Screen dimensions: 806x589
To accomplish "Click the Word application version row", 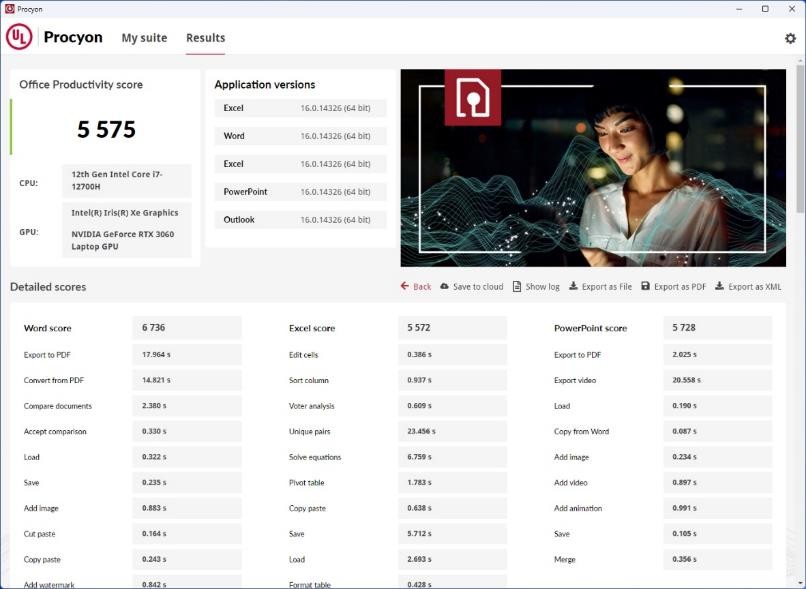I will pos(300,136).
